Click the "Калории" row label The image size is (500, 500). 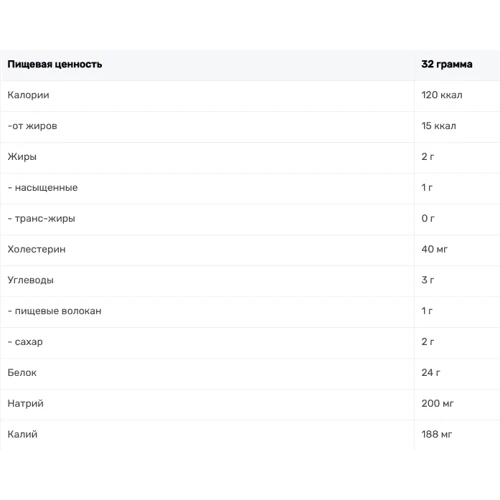(28, 95)
